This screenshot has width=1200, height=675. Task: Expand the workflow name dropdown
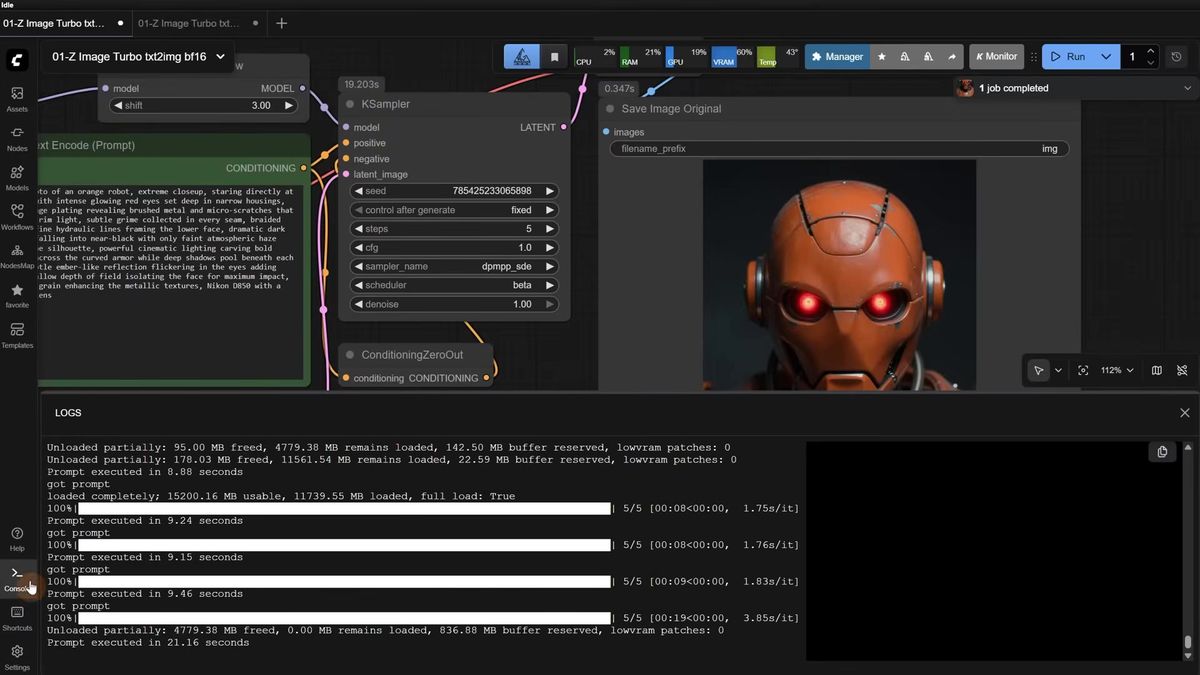pyautogui.click(x=220, y=57)
